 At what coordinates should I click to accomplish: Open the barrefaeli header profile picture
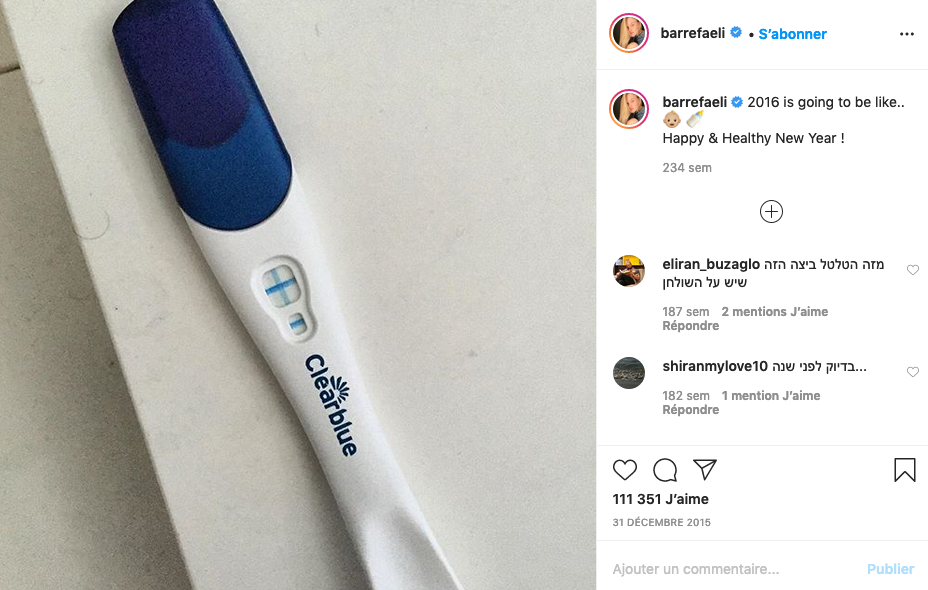629,33
